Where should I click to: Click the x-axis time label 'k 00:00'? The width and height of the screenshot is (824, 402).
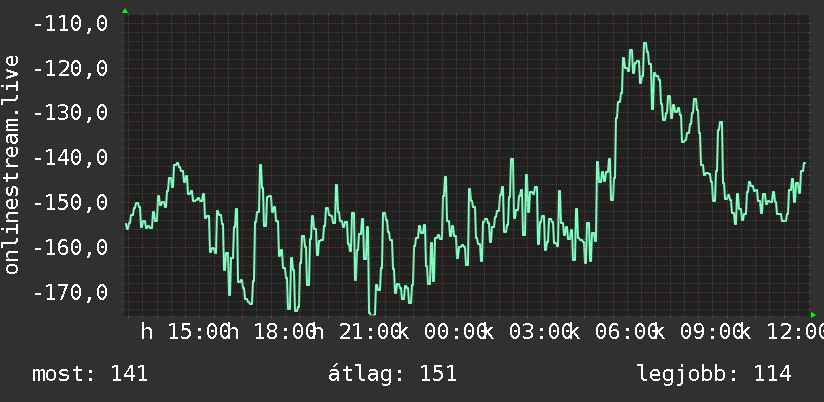441,332
